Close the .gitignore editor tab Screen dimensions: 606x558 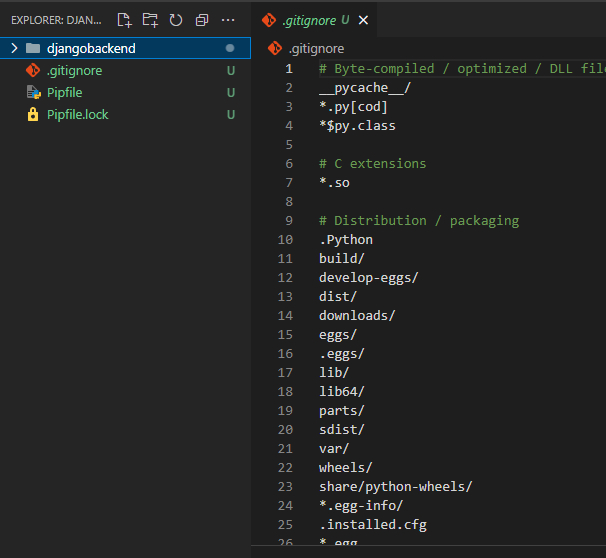point(363,20)
